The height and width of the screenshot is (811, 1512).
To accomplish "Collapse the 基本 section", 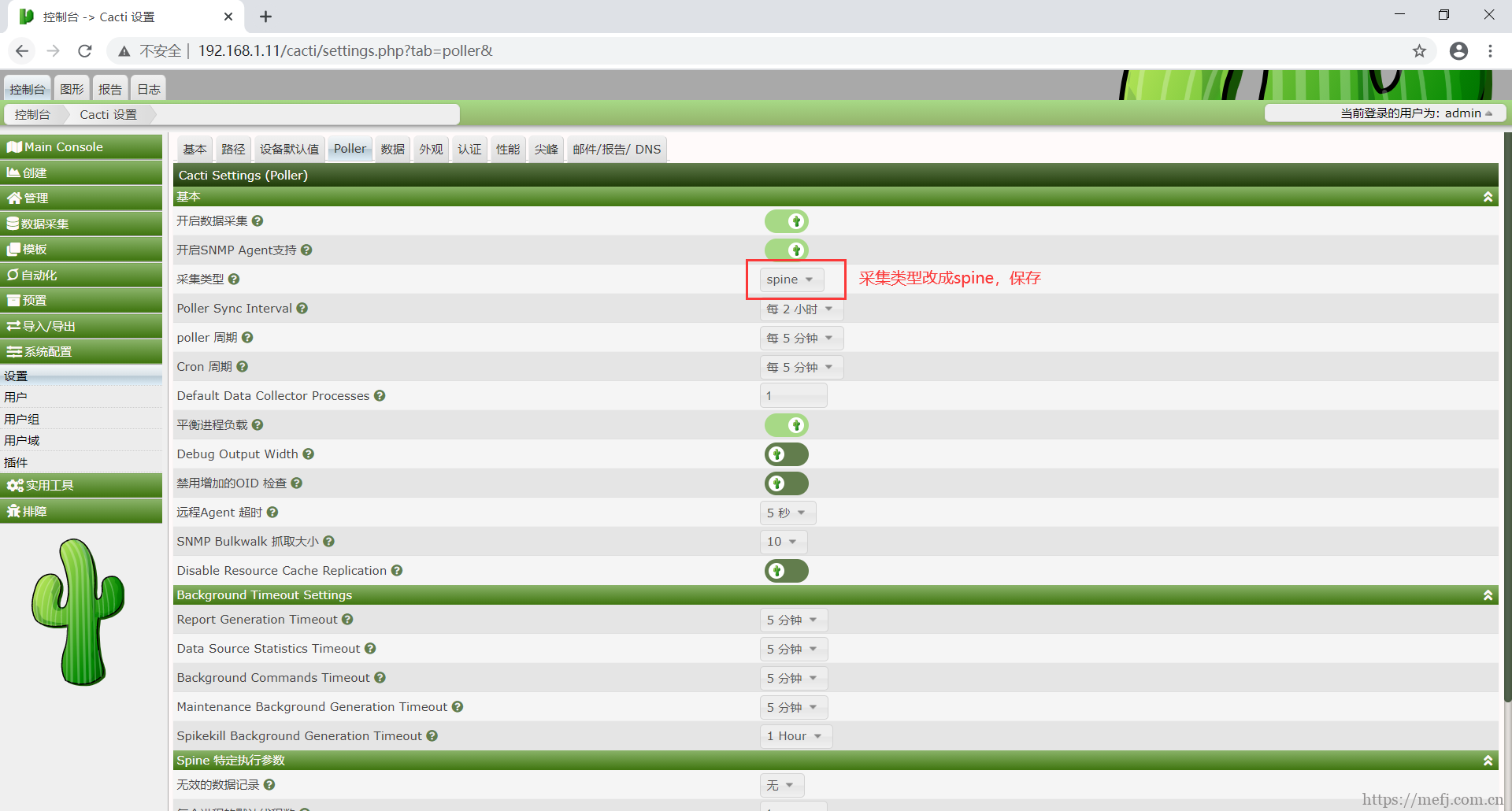I will click(1488, 197).
